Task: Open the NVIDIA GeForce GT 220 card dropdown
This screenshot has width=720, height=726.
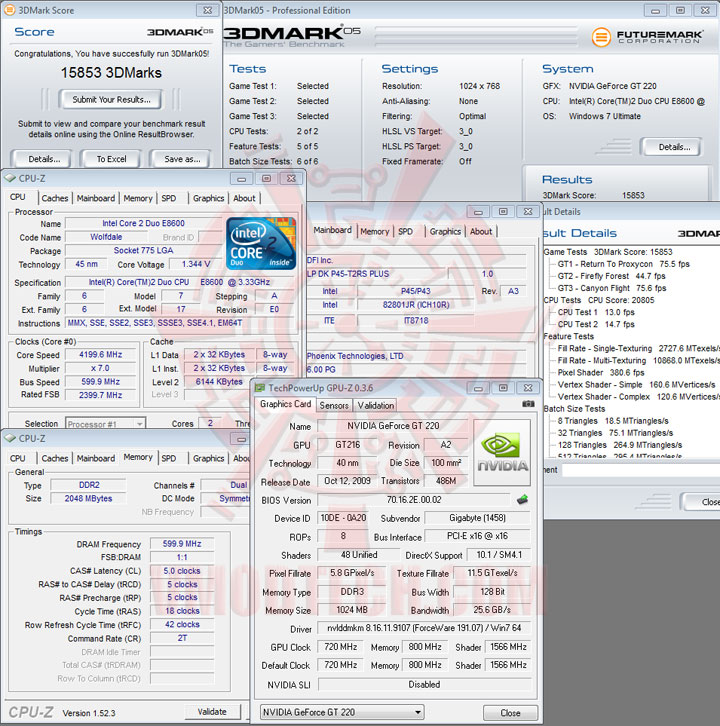Action: point(342,712)
